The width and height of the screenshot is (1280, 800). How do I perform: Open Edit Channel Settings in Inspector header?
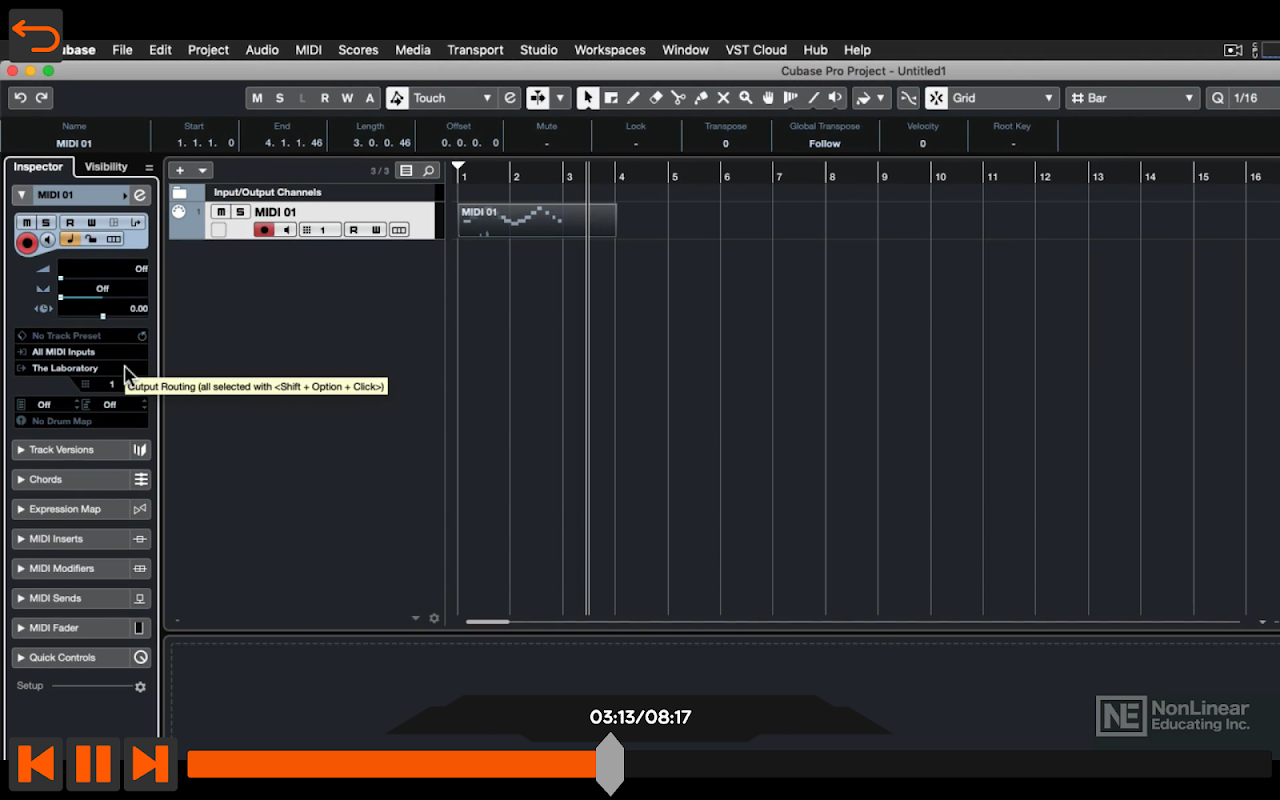click(140, 195)
